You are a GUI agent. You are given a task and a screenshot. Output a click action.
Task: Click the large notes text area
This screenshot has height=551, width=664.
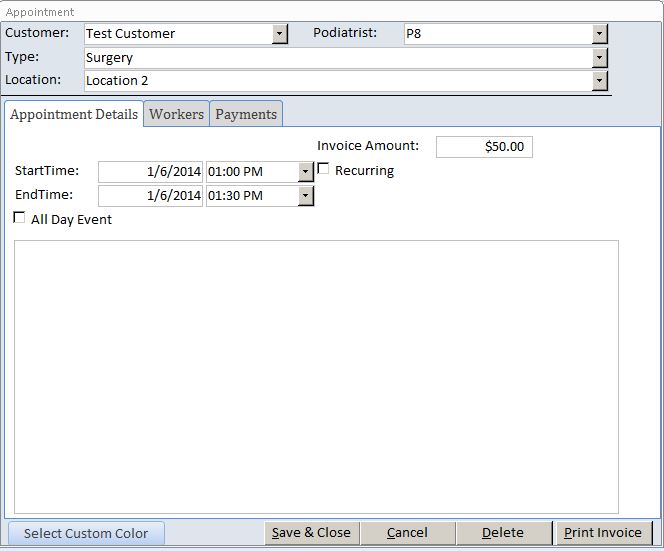(316, 377)
